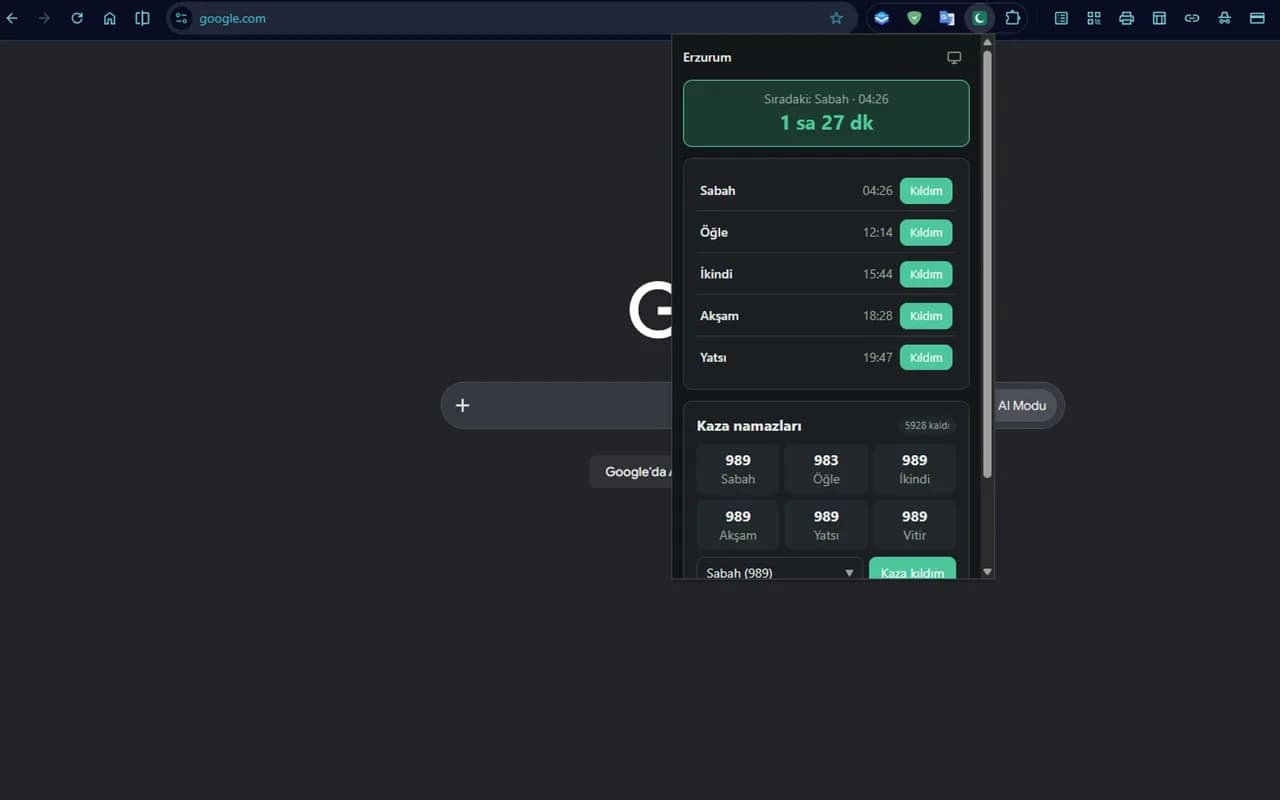Image resolution: width=1280 pixels, height=800 pixels.
Task: Click the incognito hat-and-glasses icon
Action: [x=1224, y=18]
